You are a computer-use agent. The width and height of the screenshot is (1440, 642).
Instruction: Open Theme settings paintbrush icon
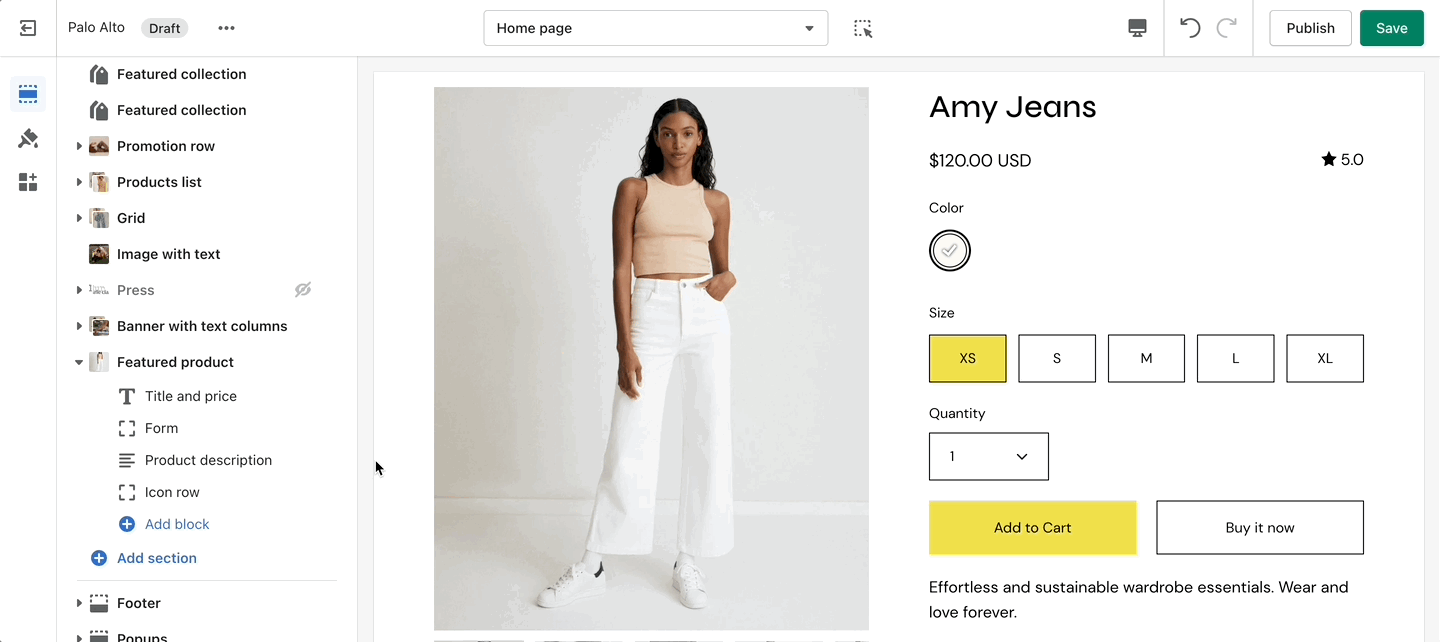point(28,138)
